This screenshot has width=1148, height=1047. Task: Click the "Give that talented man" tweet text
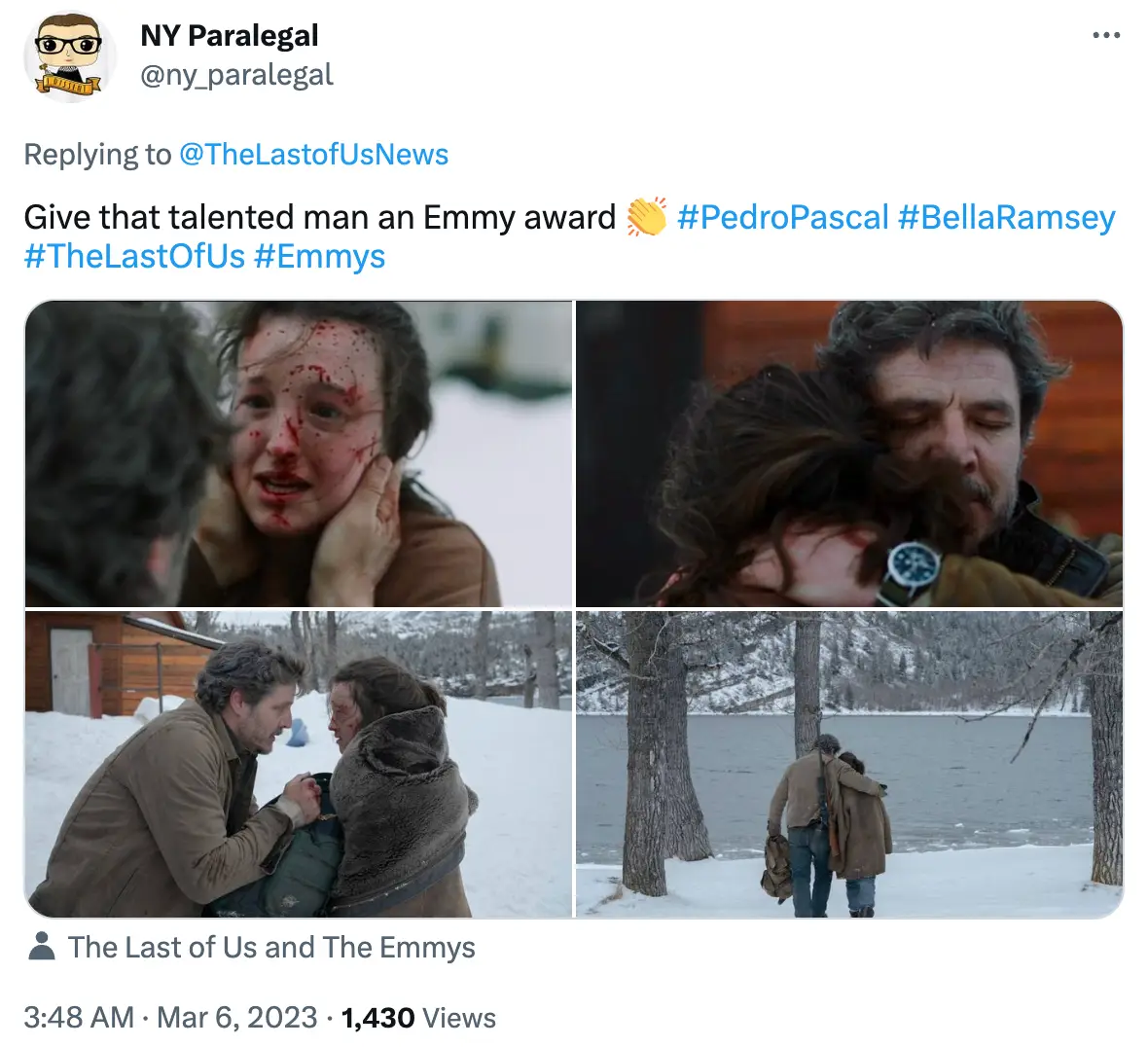319,217
